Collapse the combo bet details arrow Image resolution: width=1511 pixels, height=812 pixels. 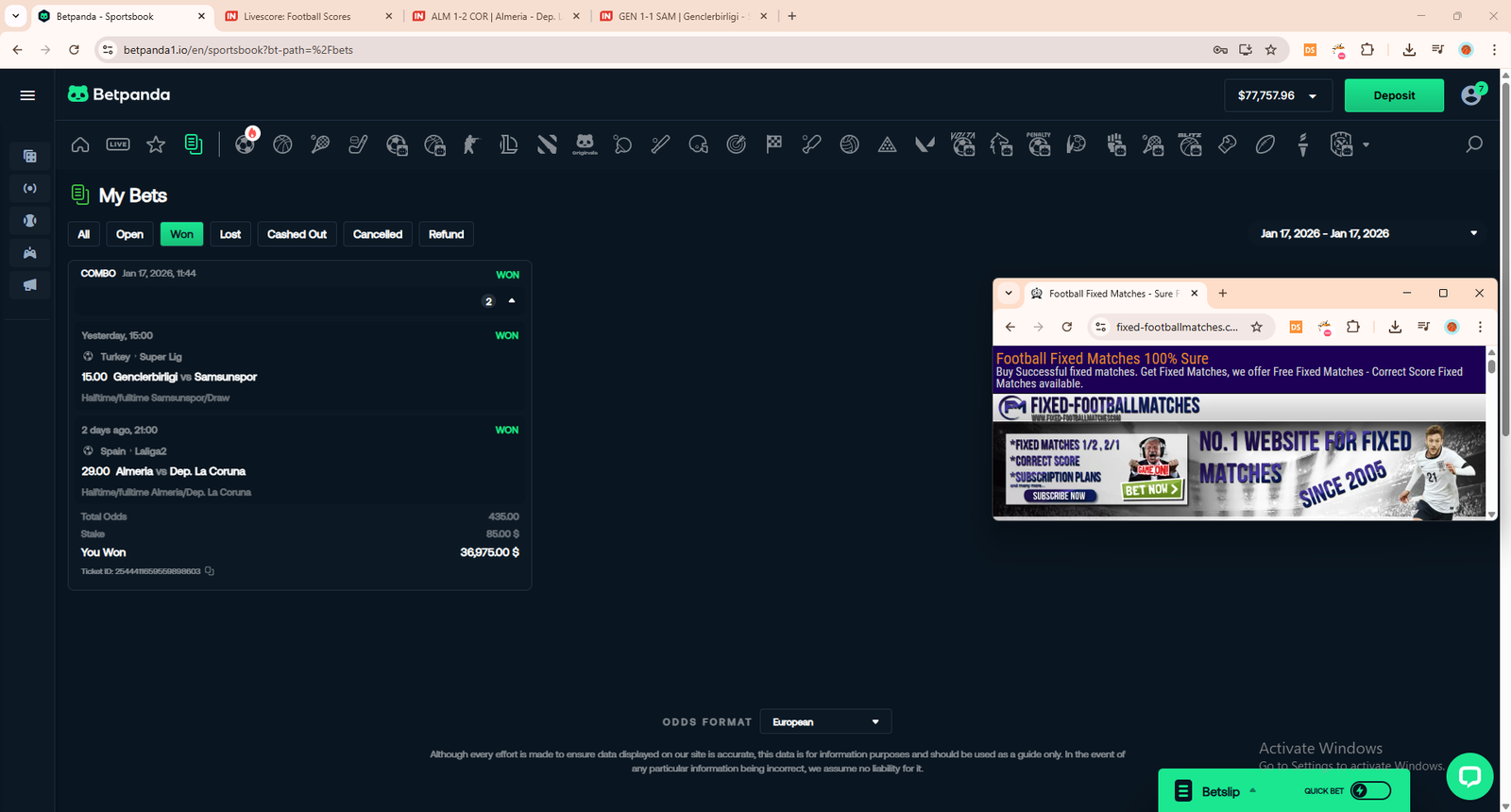pos(512,301)
